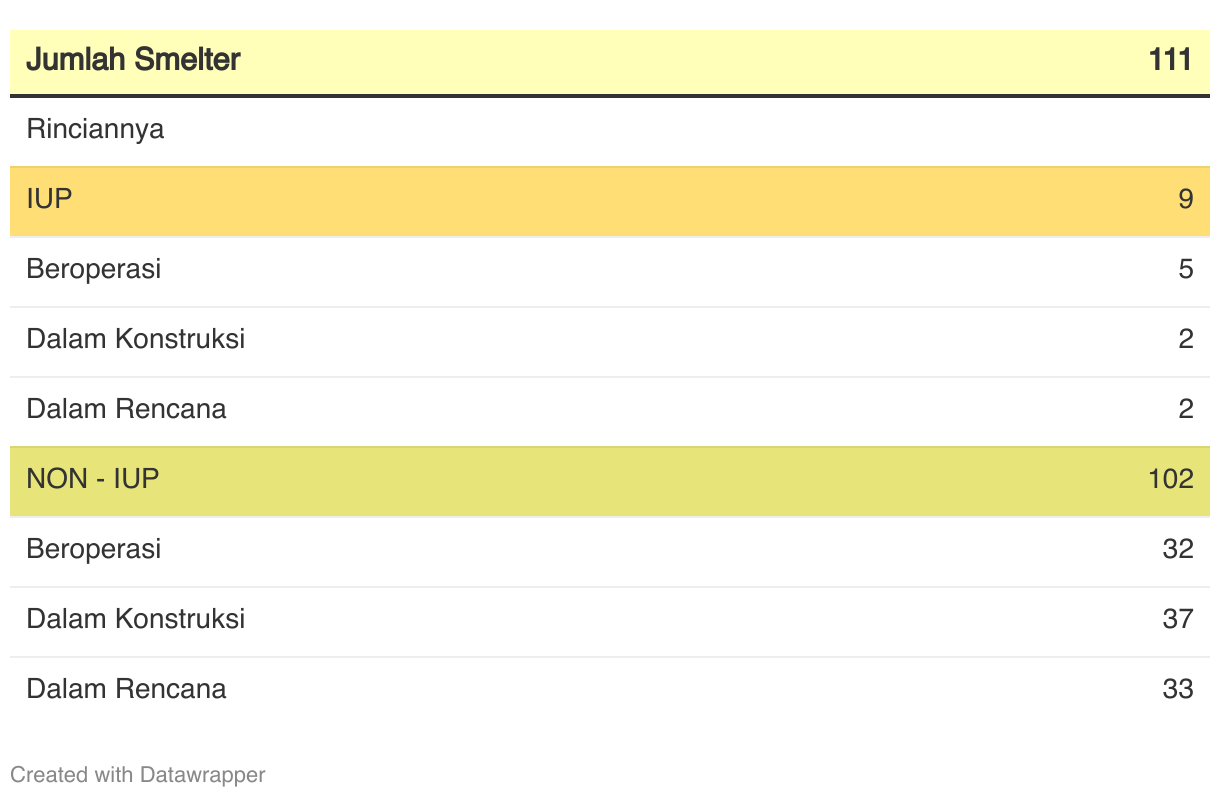This screenshot has height=798, width=1220.
Task: Click the orange IUP row label
Action: (x=50, y=199)
